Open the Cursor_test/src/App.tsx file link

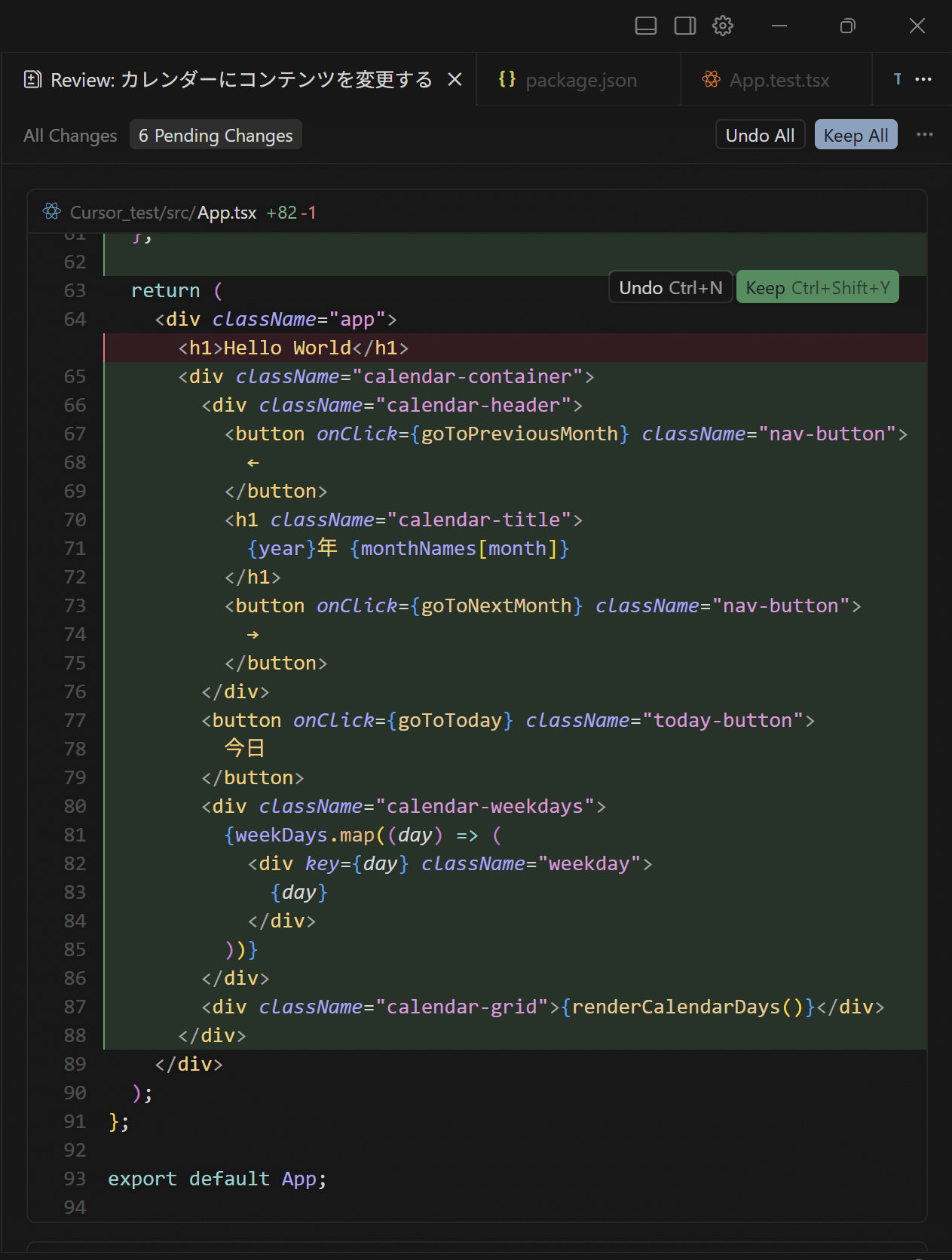163,213
